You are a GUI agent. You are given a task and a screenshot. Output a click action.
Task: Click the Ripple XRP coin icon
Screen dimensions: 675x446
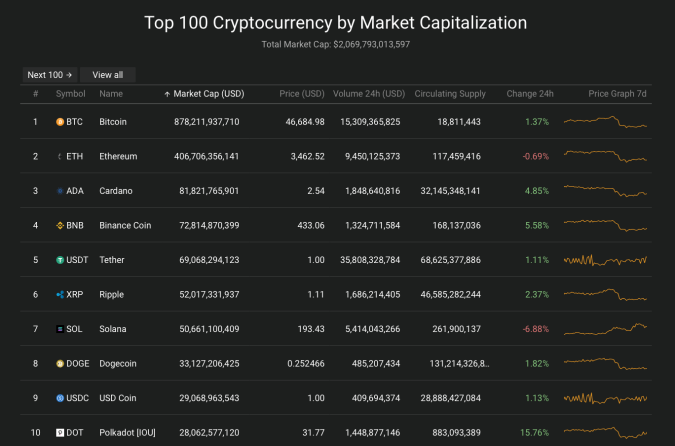point(60,294)
